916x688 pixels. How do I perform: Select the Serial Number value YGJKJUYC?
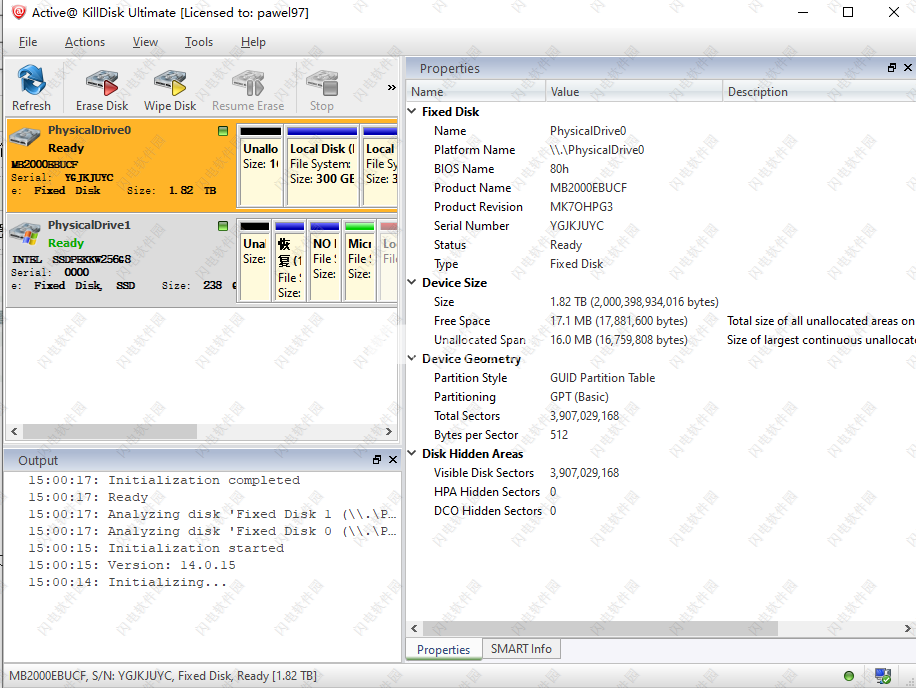point(577,225)
